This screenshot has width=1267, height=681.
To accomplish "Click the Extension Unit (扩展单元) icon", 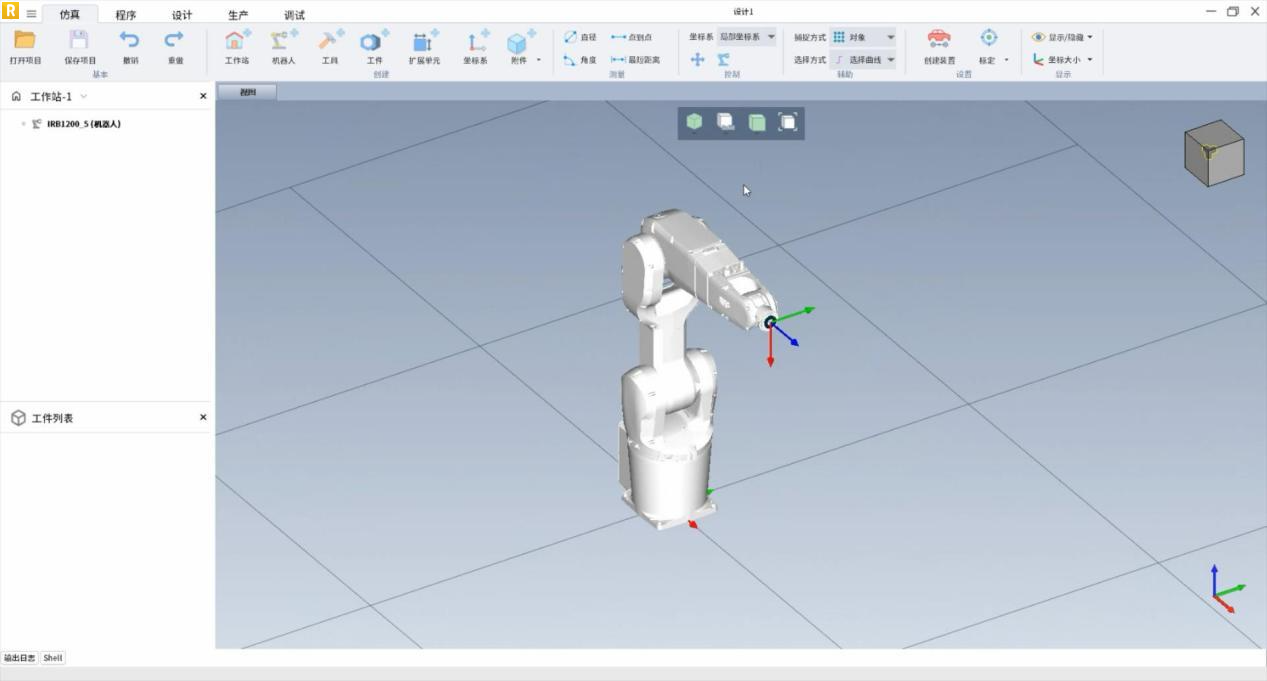I will point(424,41).
